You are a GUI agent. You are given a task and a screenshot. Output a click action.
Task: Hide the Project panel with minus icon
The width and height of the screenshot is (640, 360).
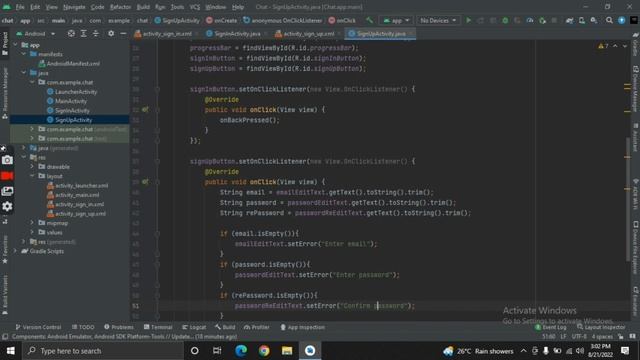[123, 34]
